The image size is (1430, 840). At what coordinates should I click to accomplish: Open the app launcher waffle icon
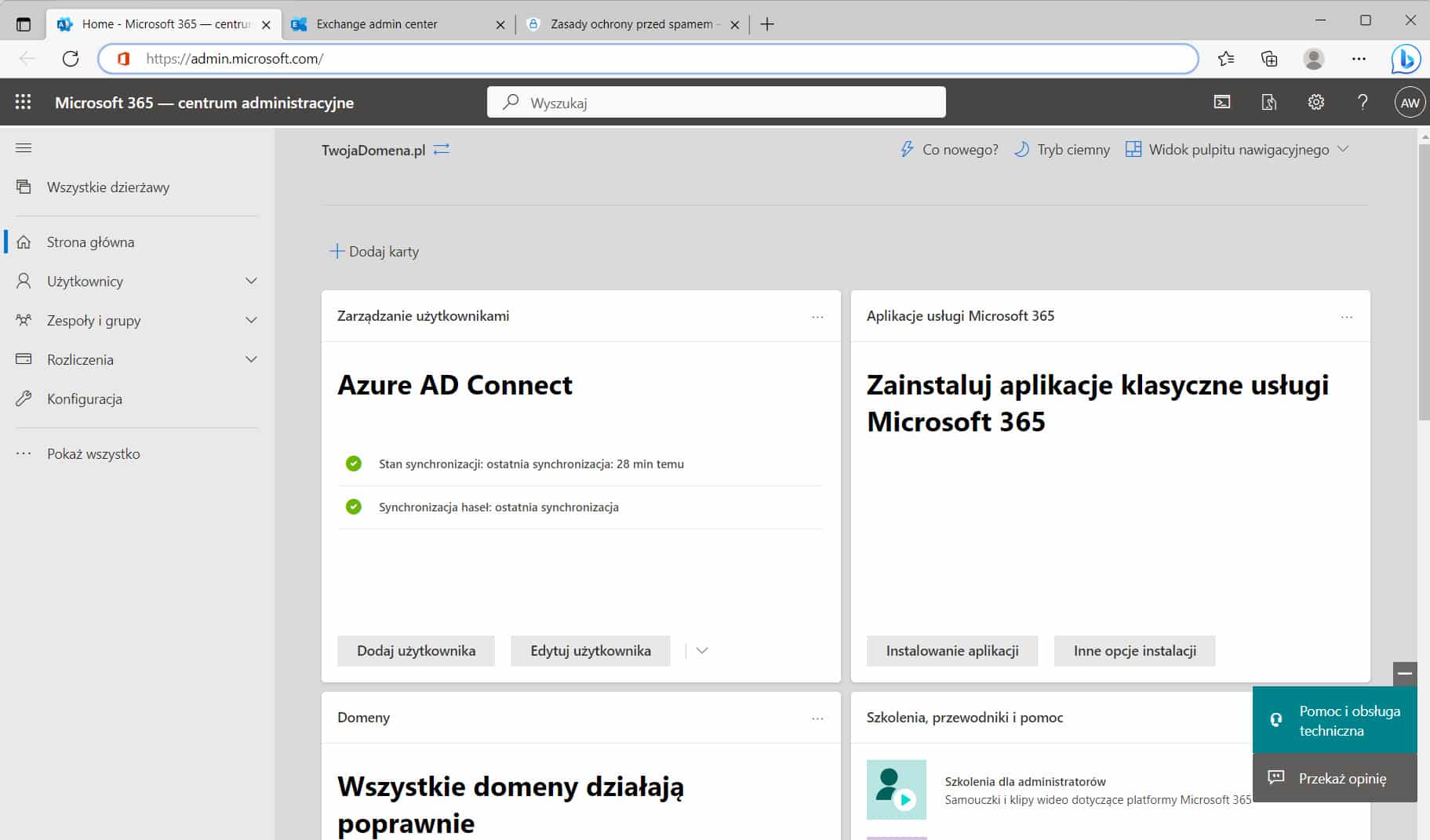click(x=23, y=102)
